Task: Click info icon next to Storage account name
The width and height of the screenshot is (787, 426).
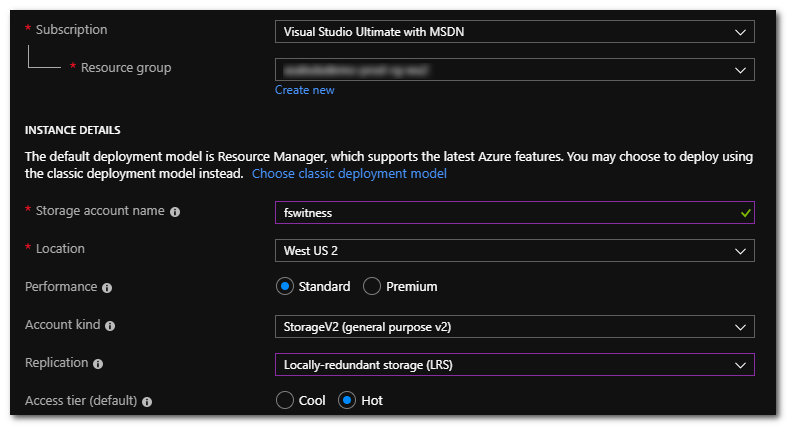Action: coord(175,212)
